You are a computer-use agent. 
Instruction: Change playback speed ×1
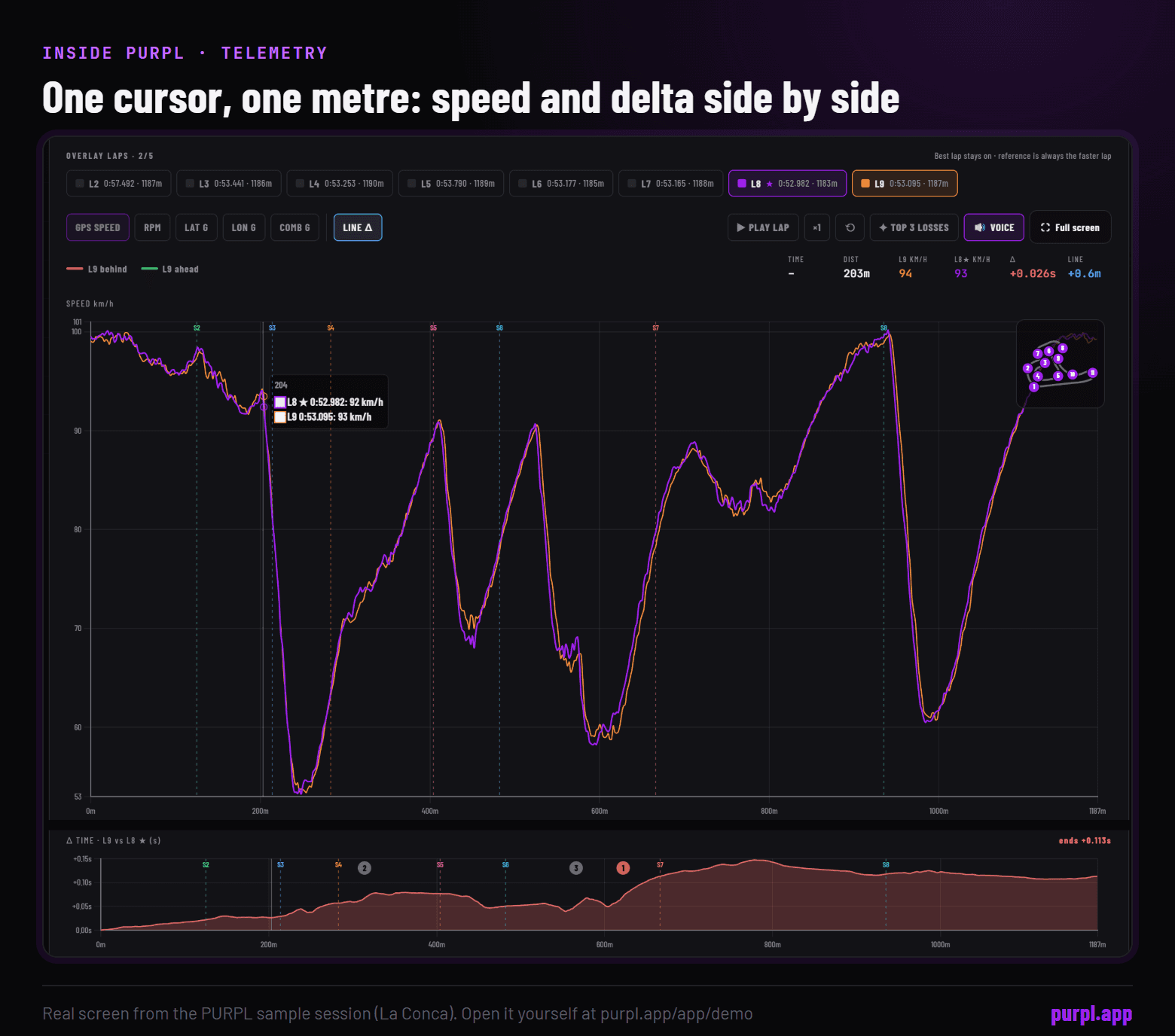pos(817,227)
